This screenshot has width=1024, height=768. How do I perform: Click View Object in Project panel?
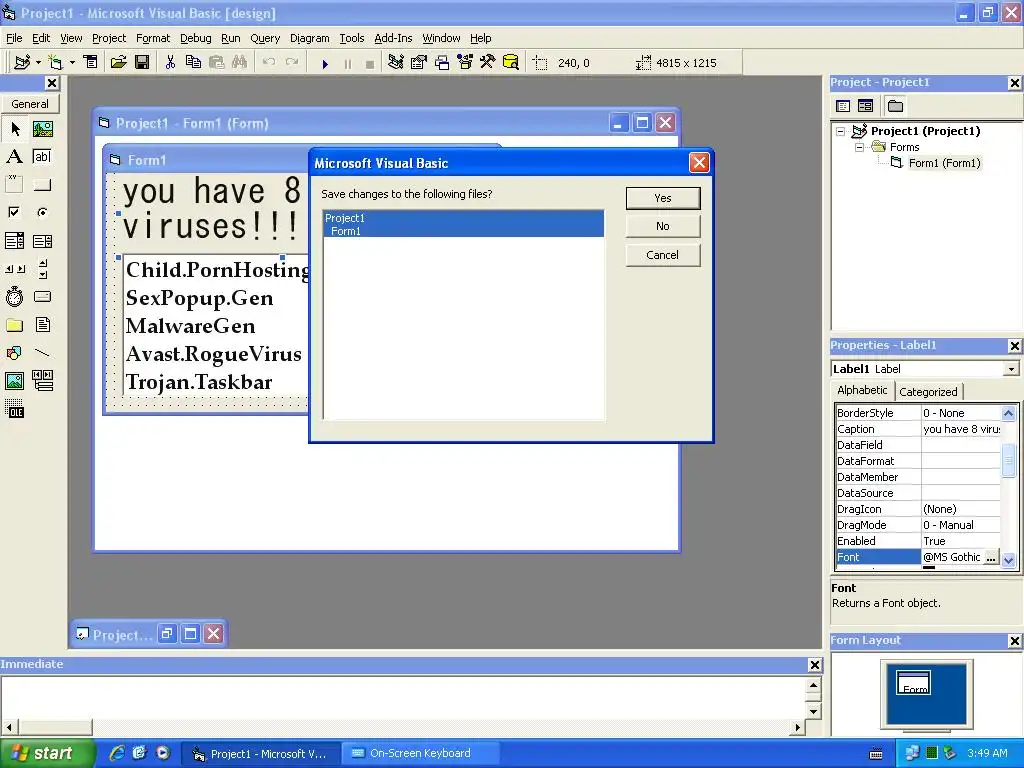pos(865,106)
